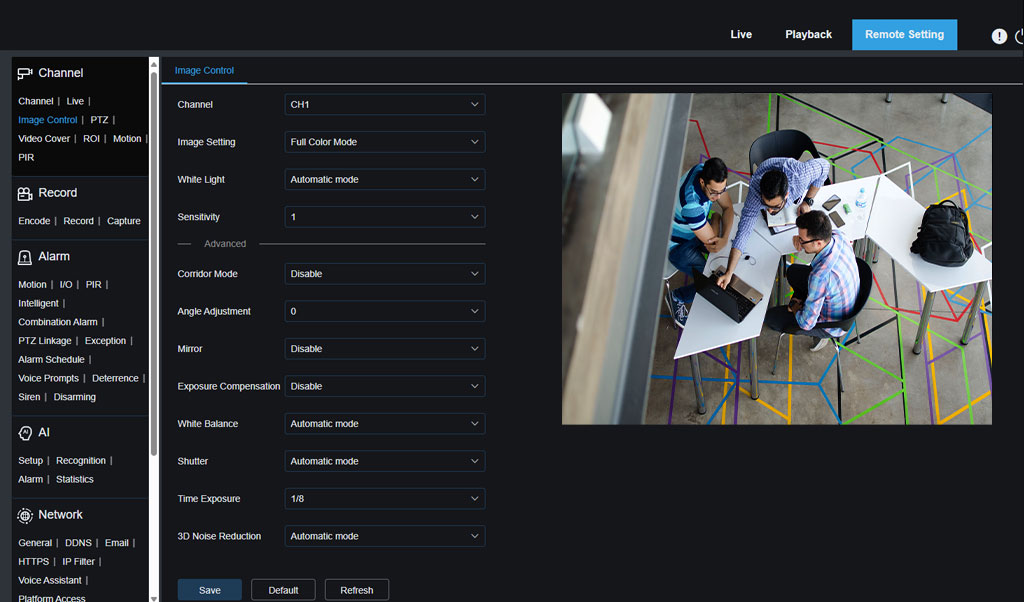Open the Mirror dropdown

[384, 348]
